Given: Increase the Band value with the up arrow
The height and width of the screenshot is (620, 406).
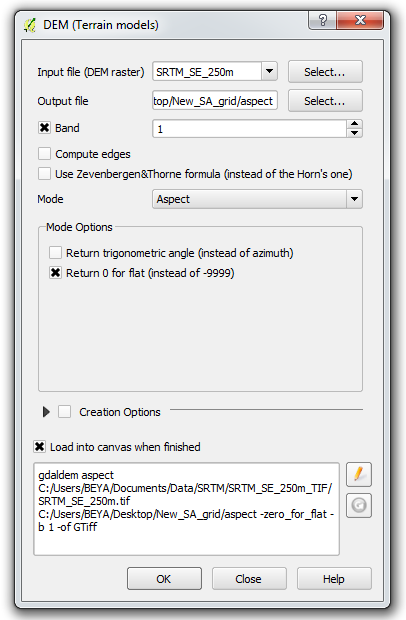Looking at the screenshot, I should (x=355, y=124).
